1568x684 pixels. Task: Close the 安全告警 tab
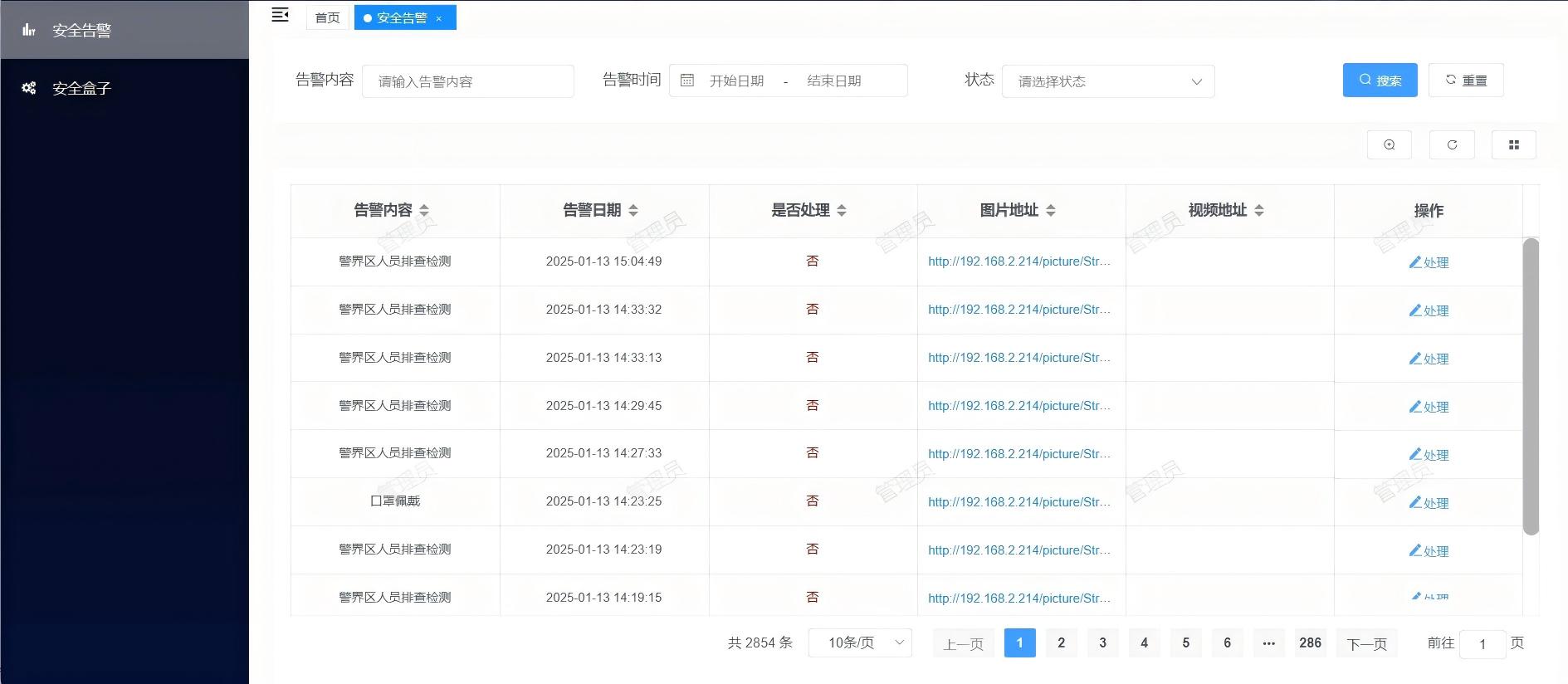coord(439,18)
